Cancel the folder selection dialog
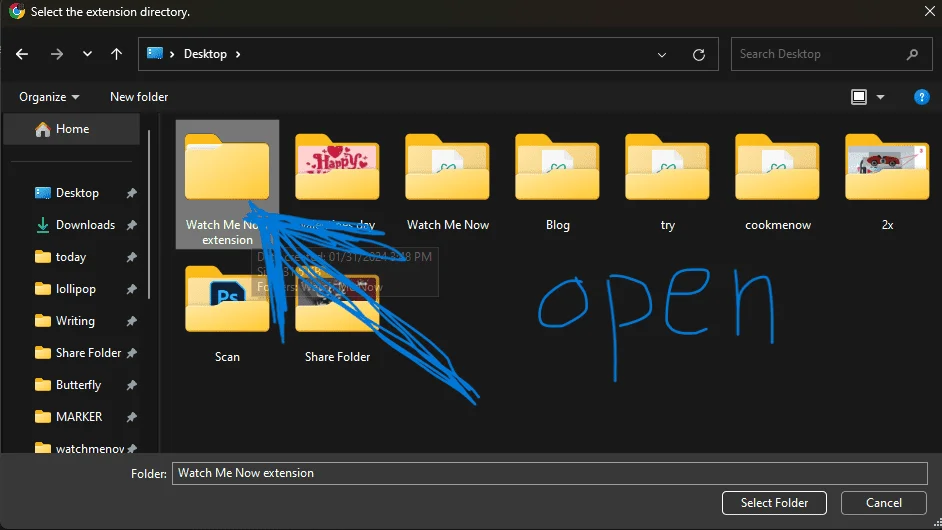The height and width of the screenshot is (530, 942). 884,503
